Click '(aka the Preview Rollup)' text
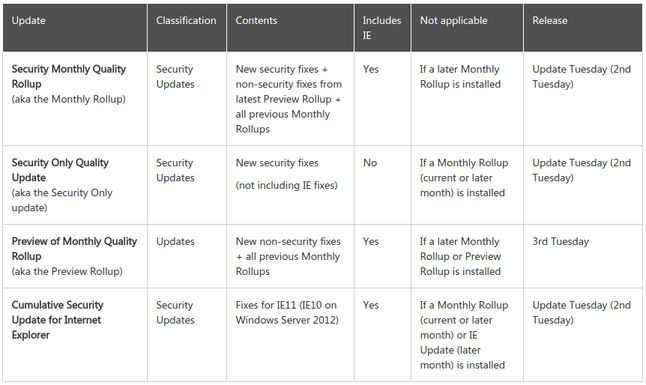This screenshot has width=646, height=385. pyautogui.click(x=67, y=272)
